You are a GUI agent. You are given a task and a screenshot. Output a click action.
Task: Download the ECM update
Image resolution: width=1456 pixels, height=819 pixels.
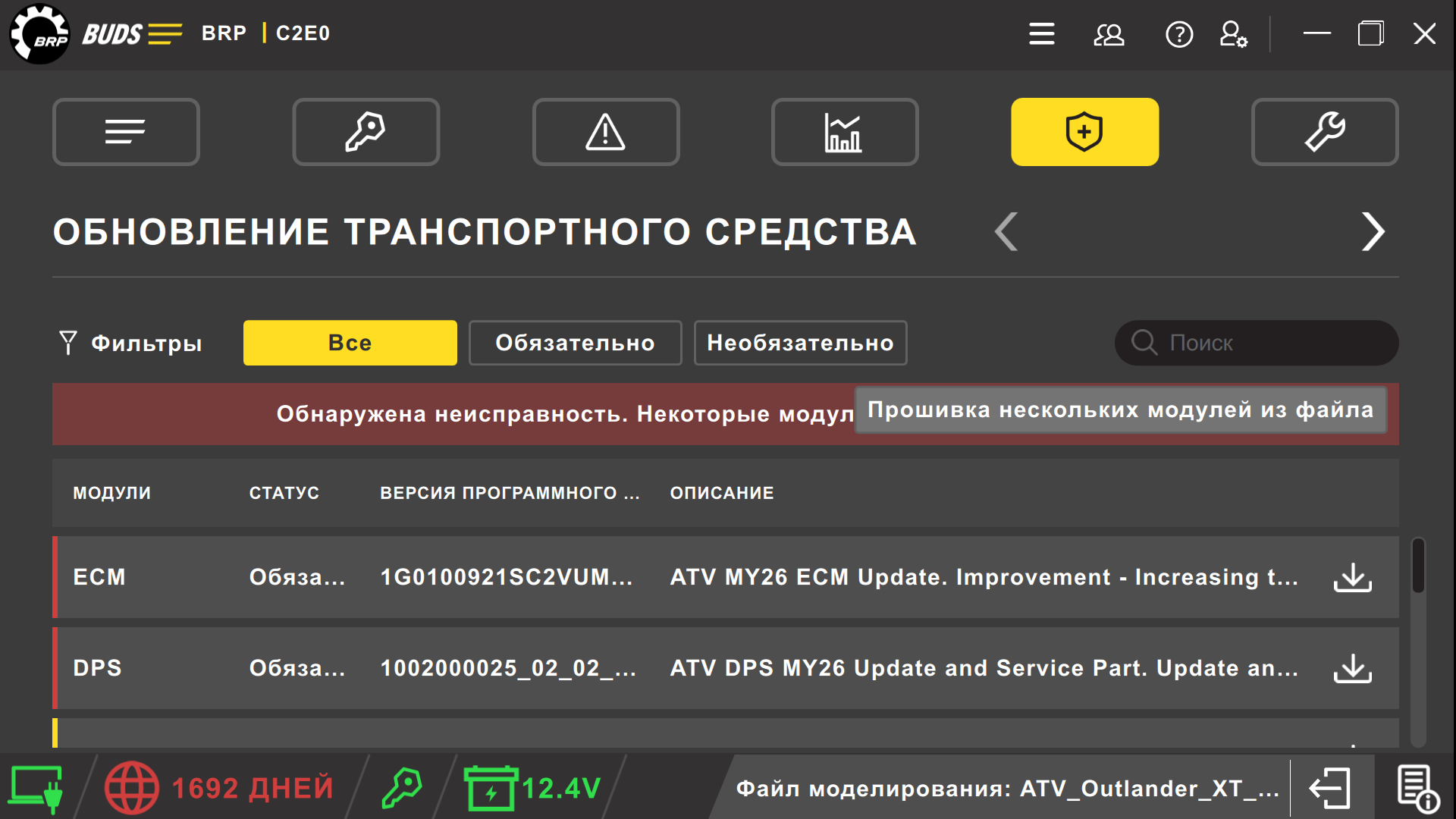1353,578
